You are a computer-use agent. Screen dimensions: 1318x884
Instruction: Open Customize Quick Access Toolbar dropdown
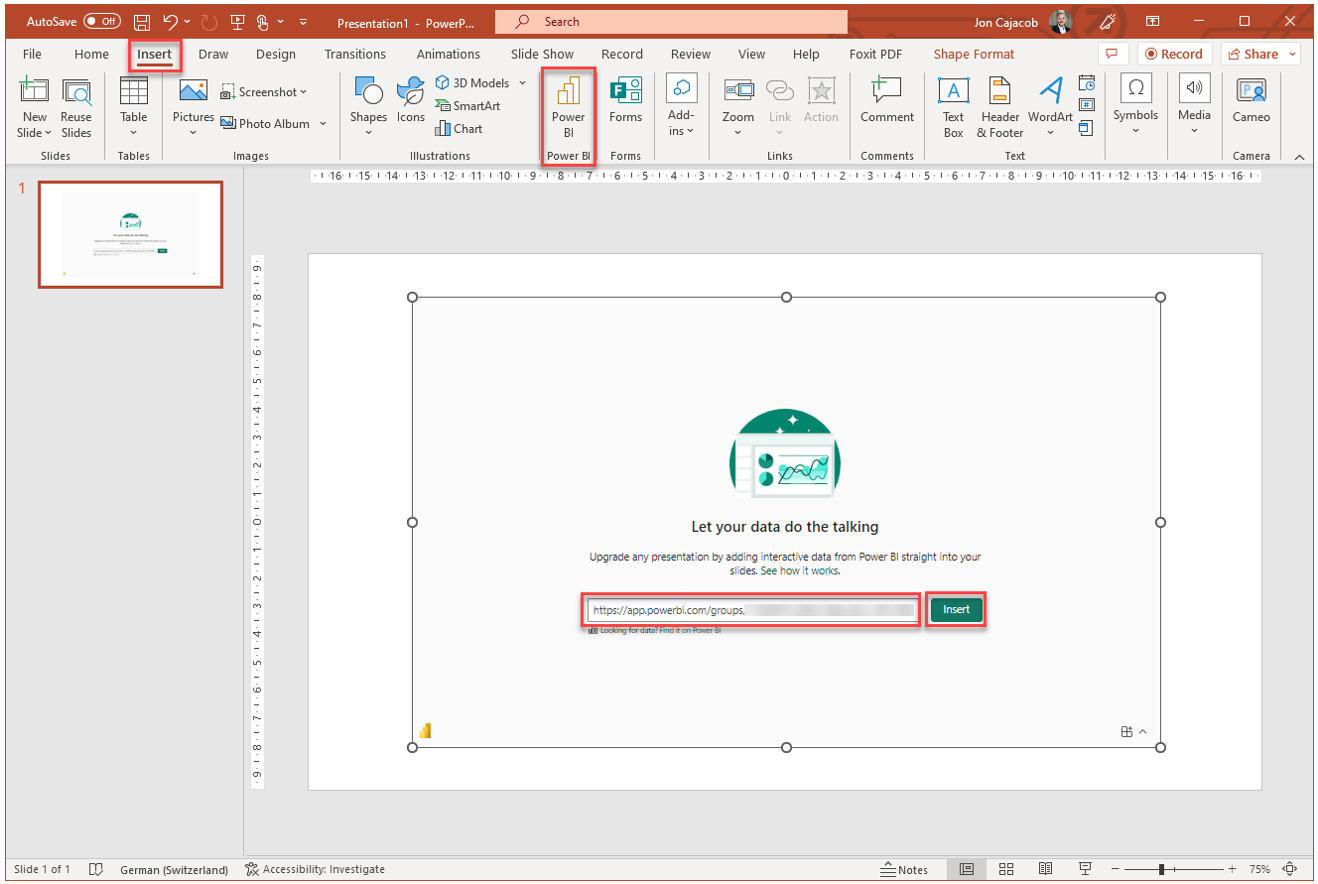click(301, 21)
